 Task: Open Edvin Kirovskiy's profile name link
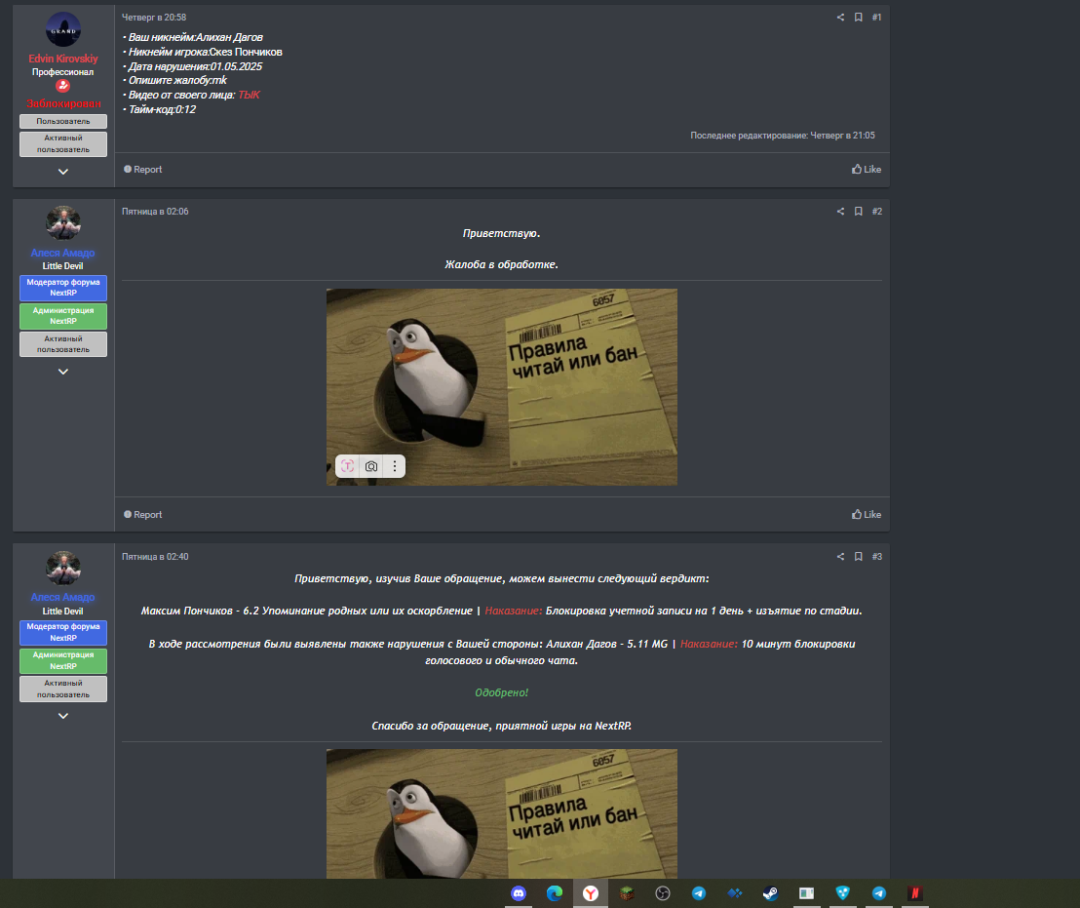click(x=63, y=59)
